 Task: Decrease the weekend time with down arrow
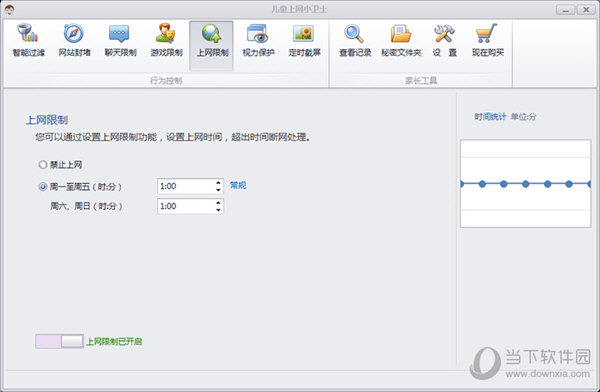218,210
